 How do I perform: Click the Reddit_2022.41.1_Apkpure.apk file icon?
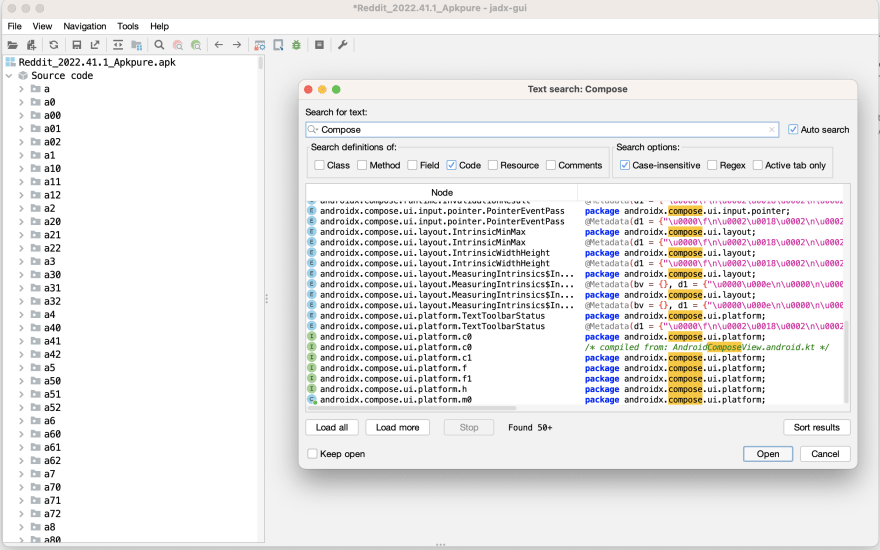coord(11,62)
